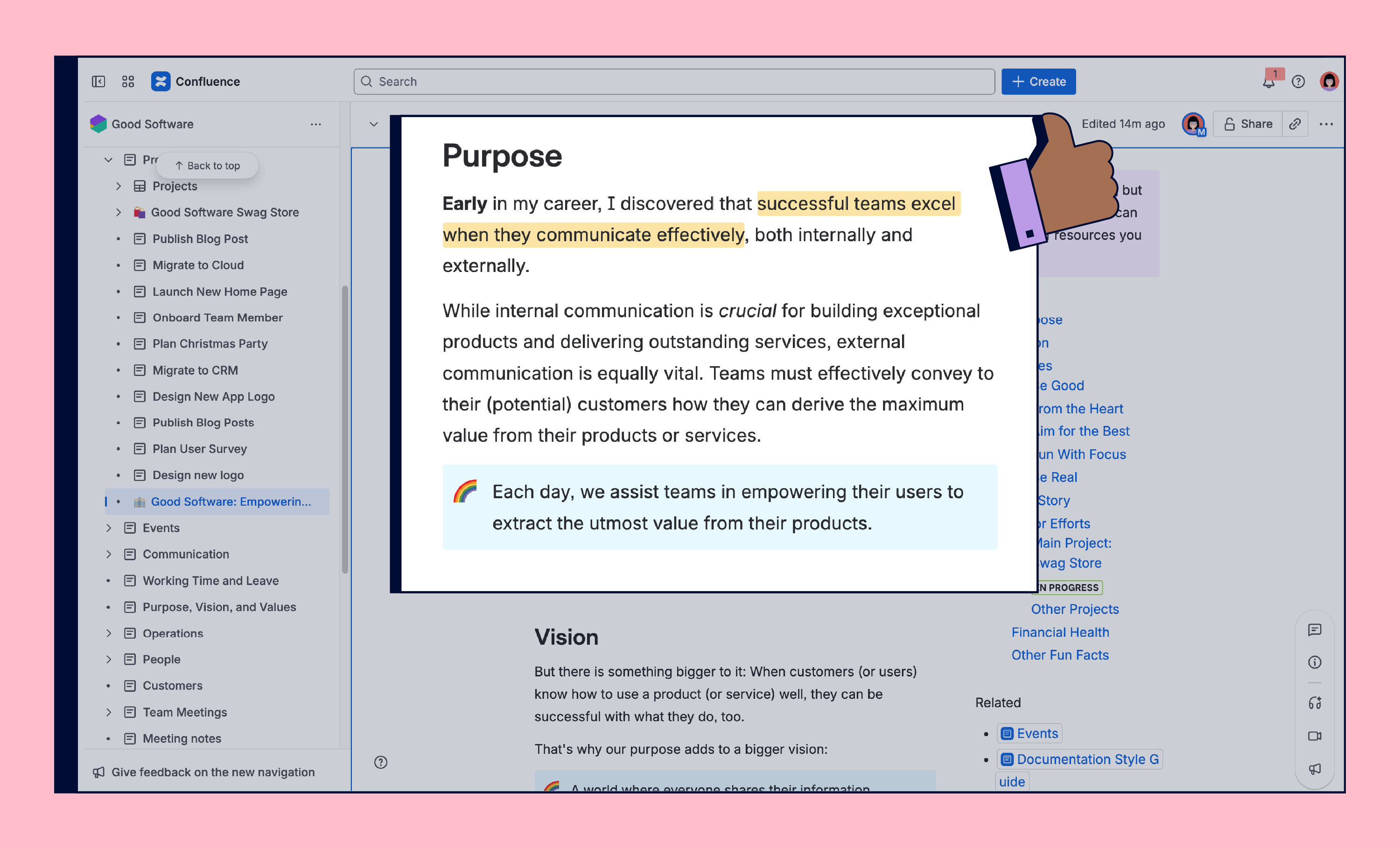Click the Share button
The width and height of the screenshot is (1400, 849).
1248,124
